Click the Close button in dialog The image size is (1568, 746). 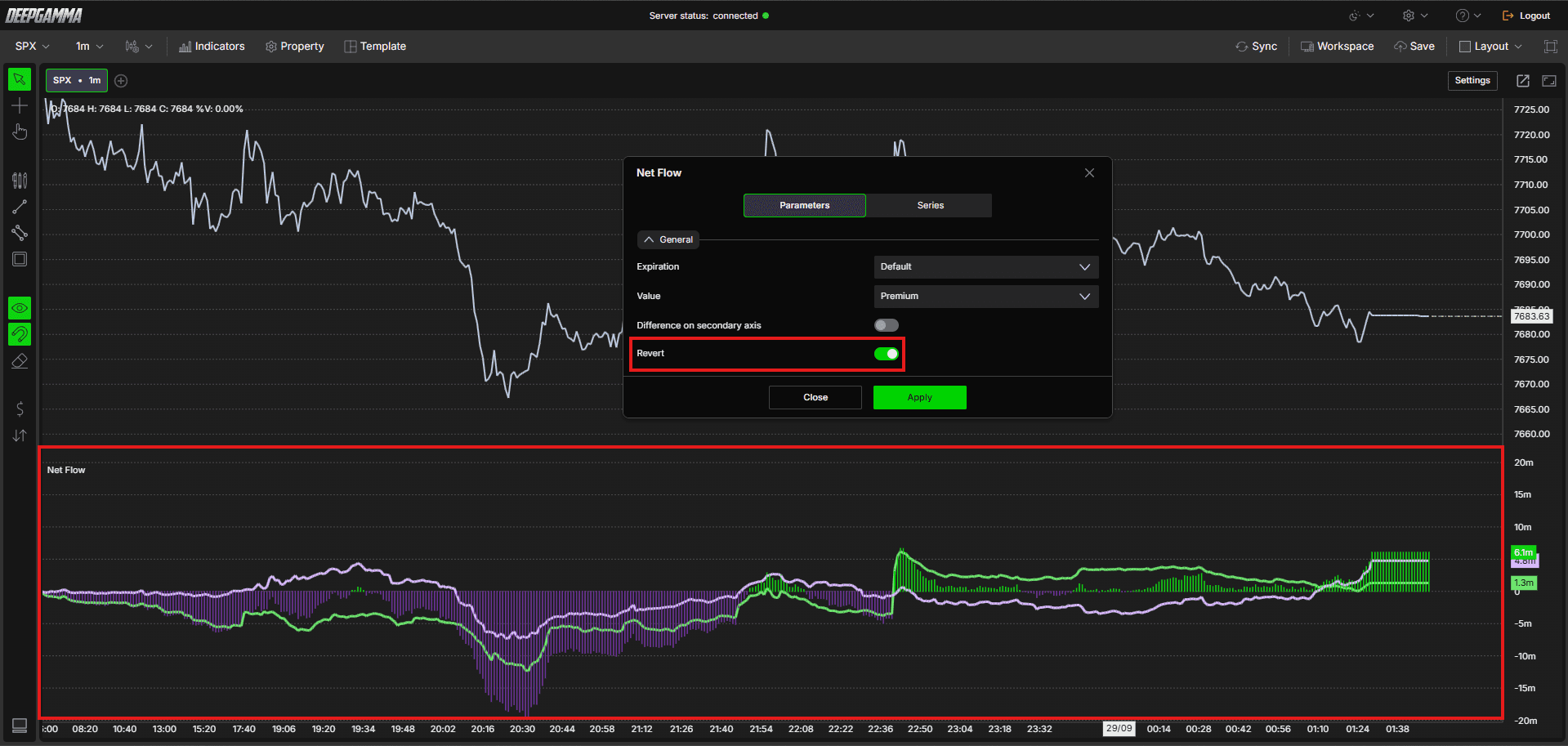(x=815, y=397)
